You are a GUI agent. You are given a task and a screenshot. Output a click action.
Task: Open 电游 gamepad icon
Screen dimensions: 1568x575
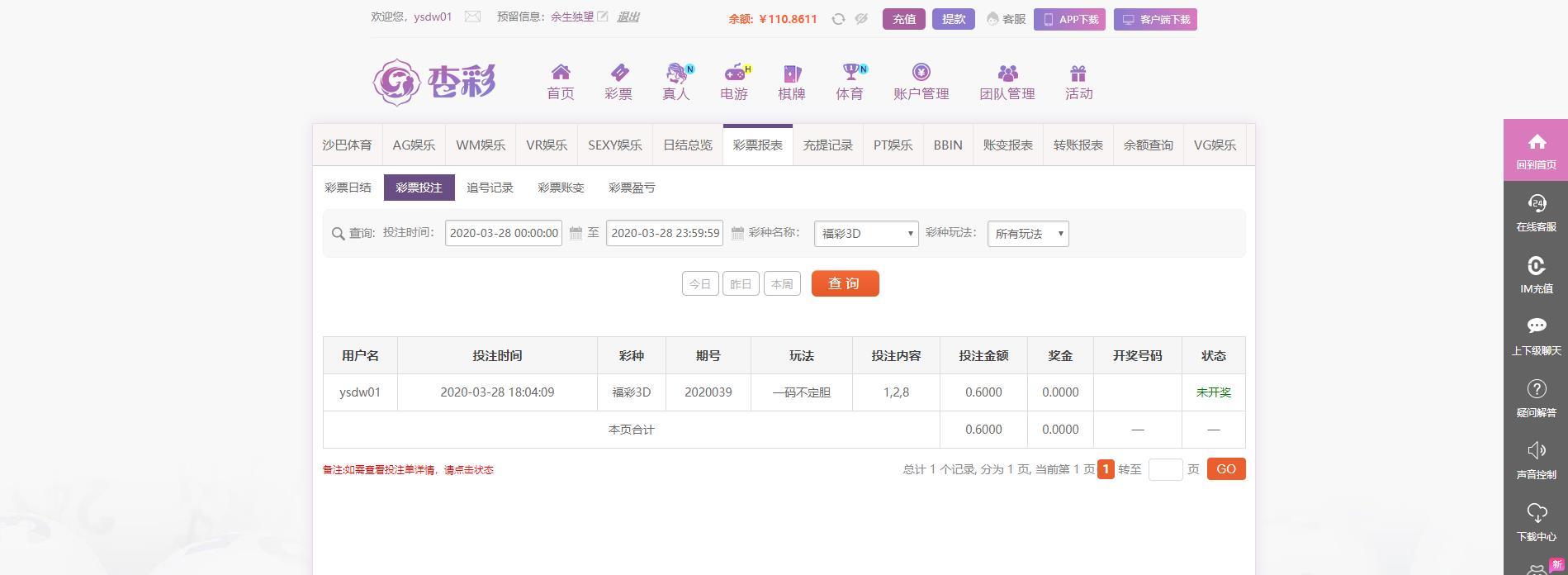(735, 73)
